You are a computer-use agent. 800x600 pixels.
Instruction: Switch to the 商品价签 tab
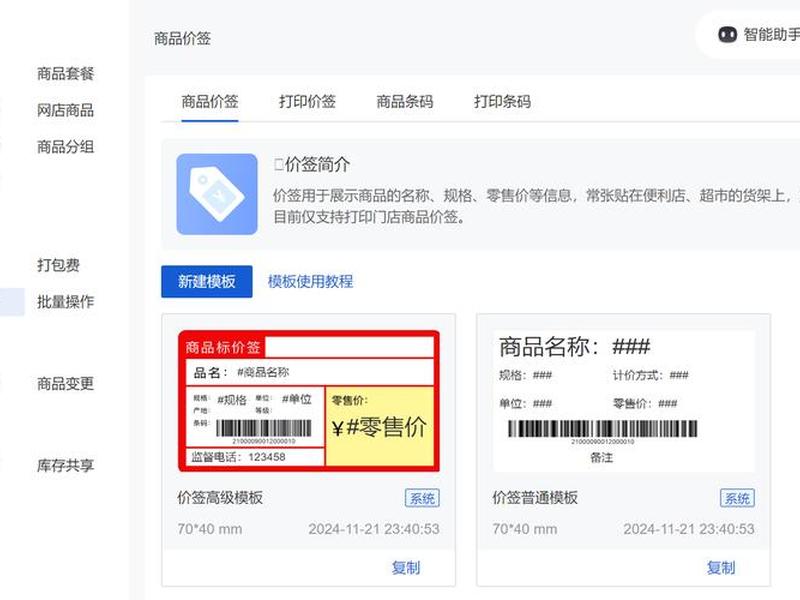click(210, 102)
